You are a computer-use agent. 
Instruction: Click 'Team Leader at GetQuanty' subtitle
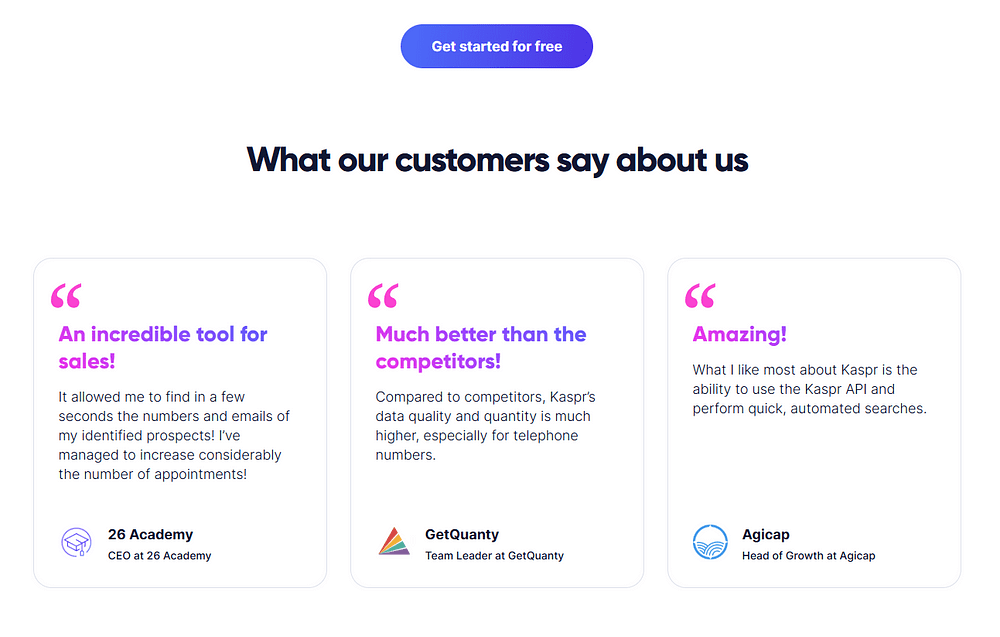click(494, 555)
